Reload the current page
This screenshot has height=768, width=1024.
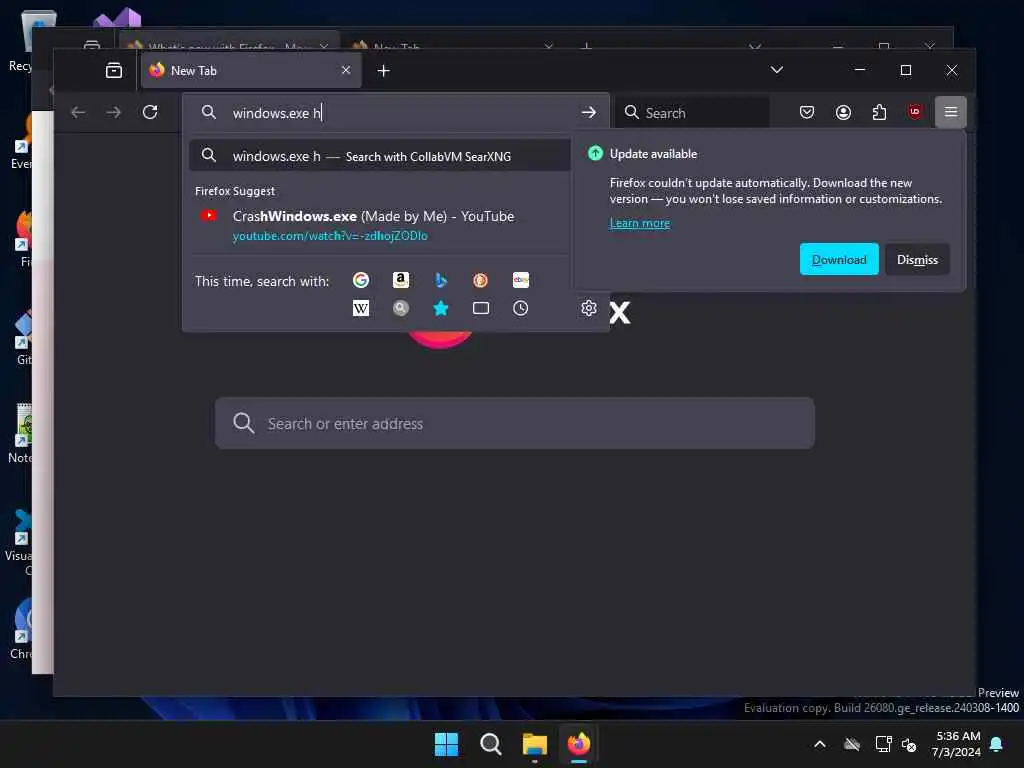pos(150,112)
